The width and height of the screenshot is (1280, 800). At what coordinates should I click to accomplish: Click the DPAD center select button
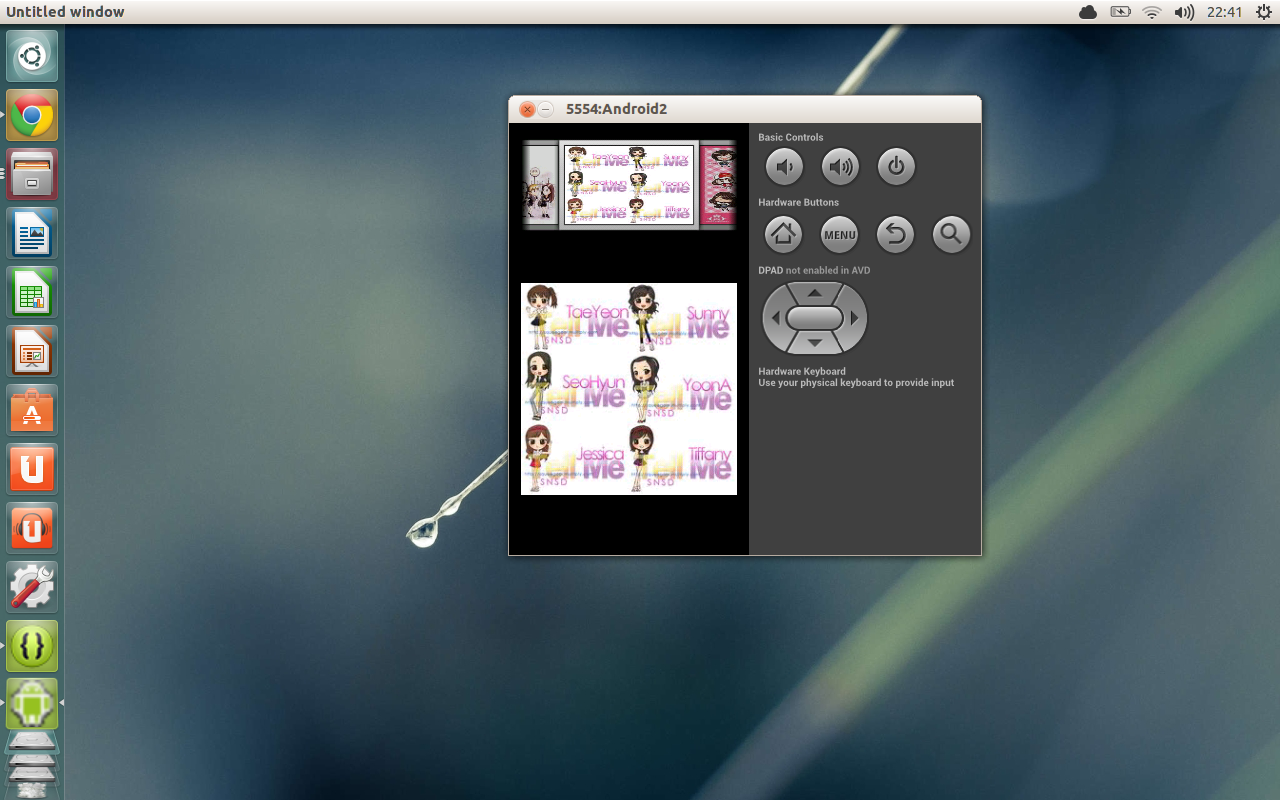[815, 318]
